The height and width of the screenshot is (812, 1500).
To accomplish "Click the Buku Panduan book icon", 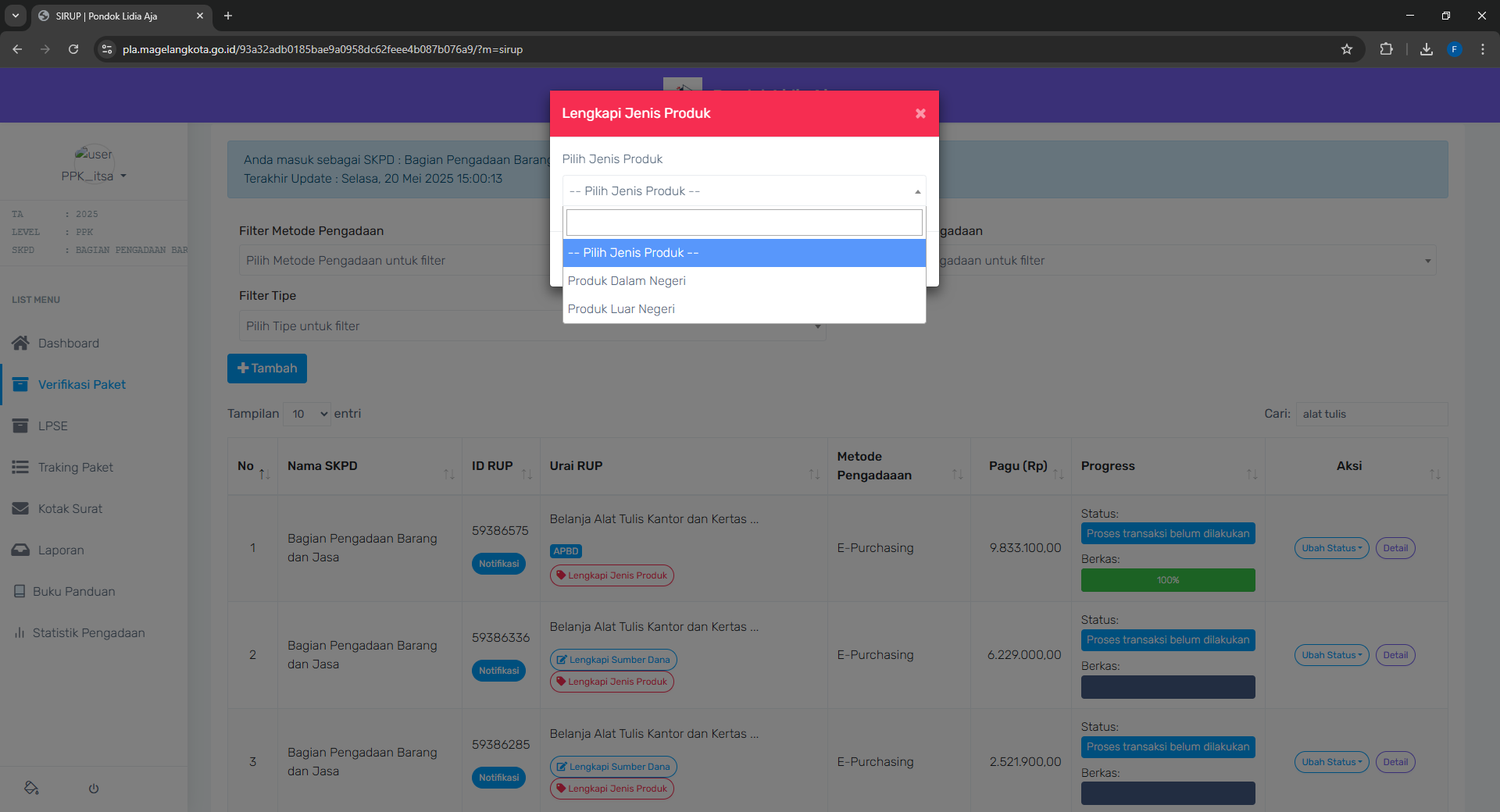I will click(20, 591).
